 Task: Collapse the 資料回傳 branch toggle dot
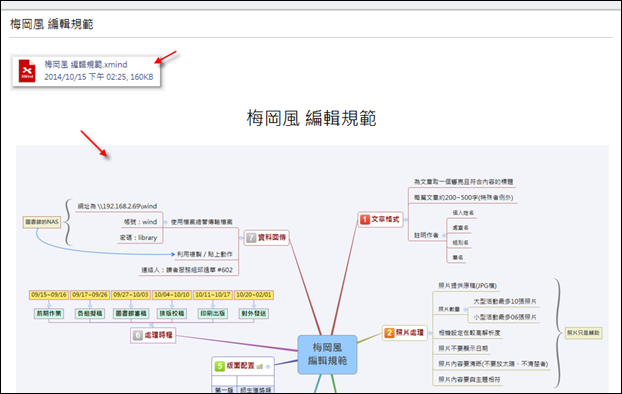point(241,238)
